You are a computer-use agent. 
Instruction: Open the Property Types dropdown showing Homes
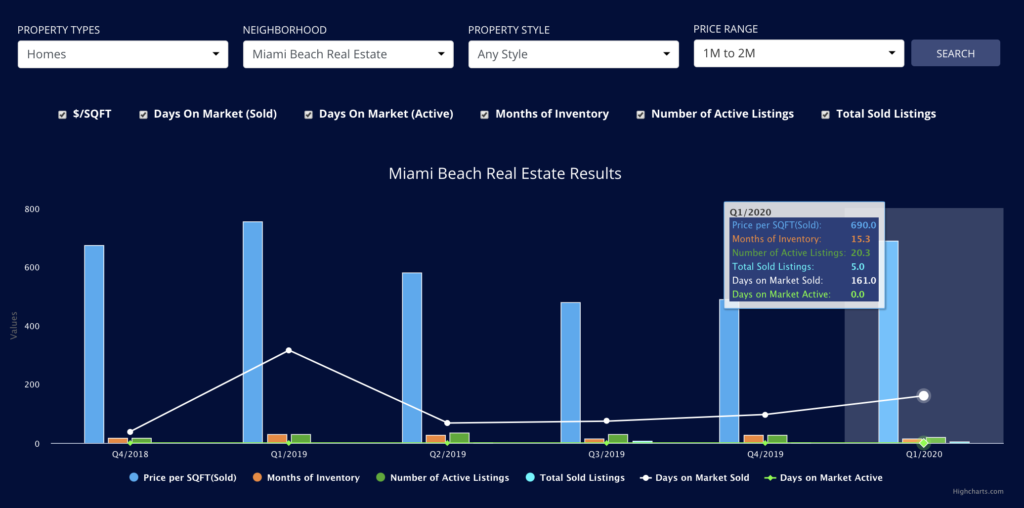pos(123,54)
